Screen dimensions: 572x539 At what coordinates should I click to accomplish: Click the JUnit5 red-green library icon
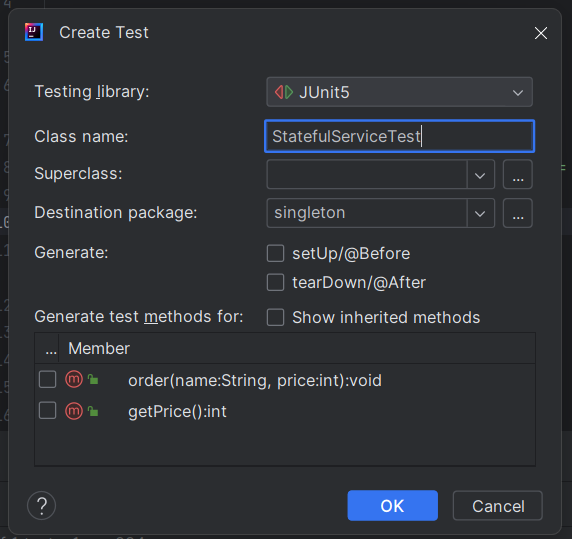pyautogui.click(x=284, y=92)
